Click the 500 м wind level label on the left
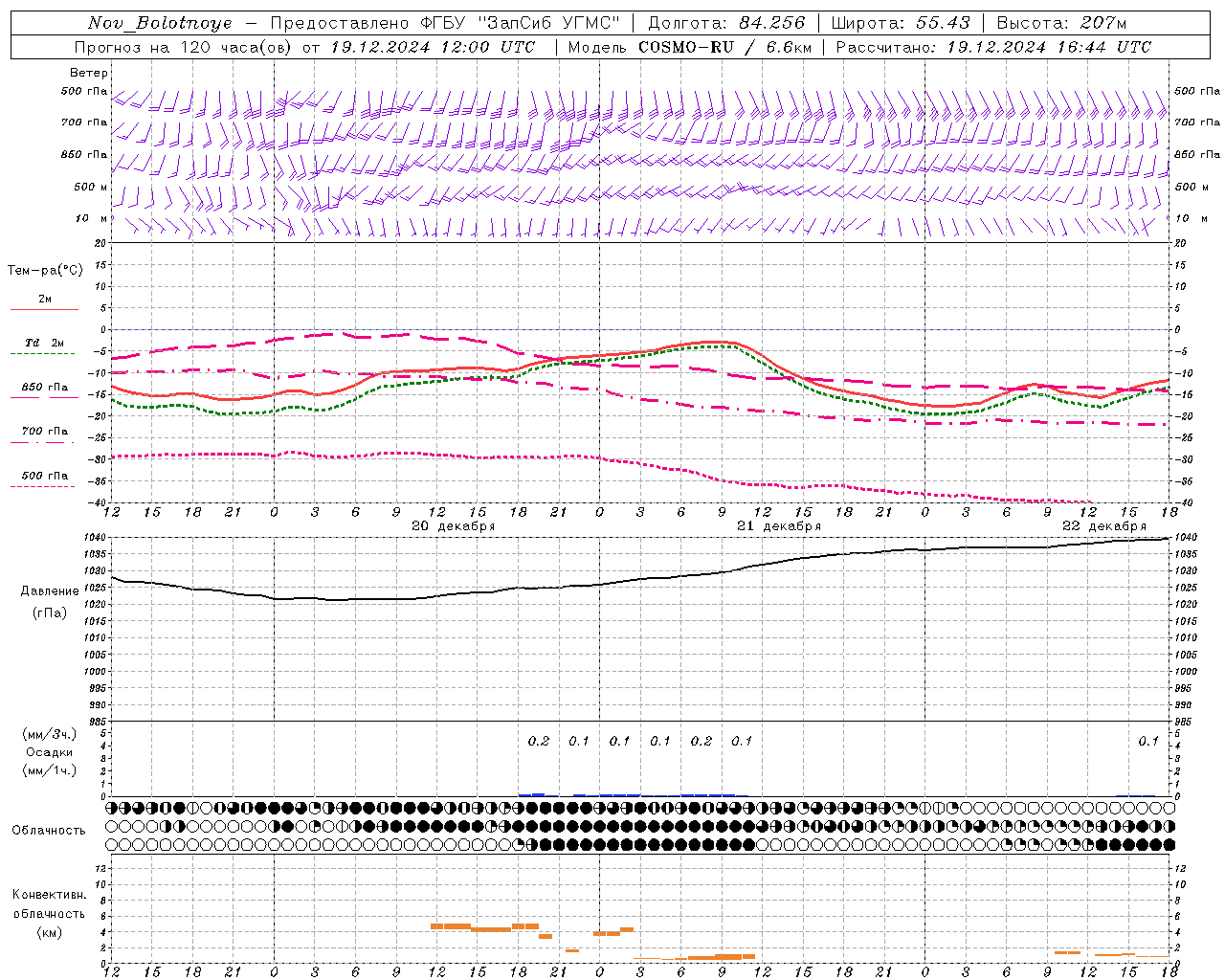The image size is (1225, 980). point(91,188)
